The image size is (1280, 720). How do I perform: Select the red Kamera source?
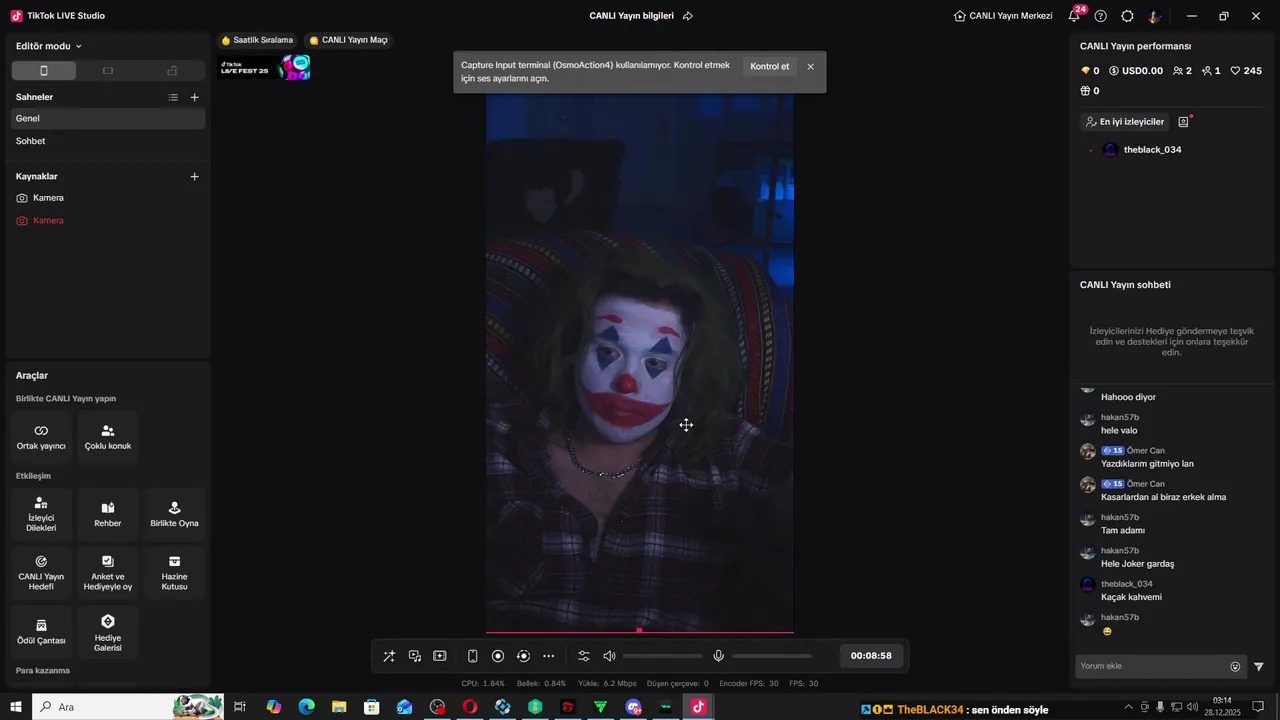108,220
